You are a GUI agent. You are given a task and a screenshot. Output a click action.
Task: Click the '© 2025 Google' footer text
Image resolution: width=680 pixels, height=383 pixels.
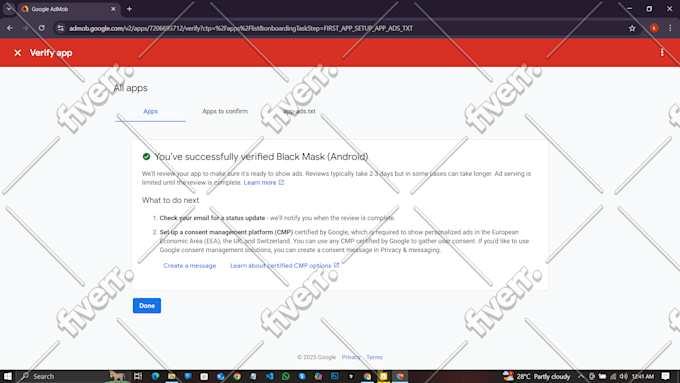[x=317, y=357]
